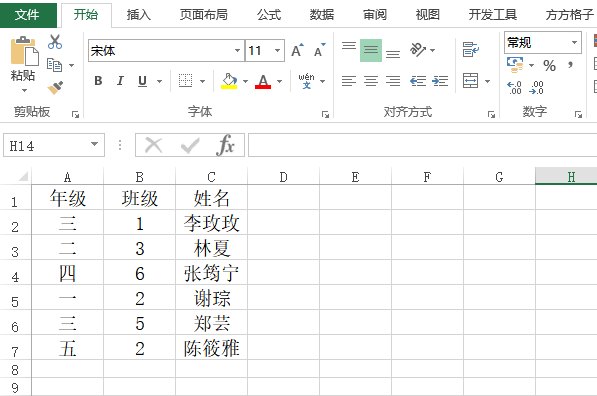Open number format dropdown 常规
597x396 pixels.
point(575,42)
